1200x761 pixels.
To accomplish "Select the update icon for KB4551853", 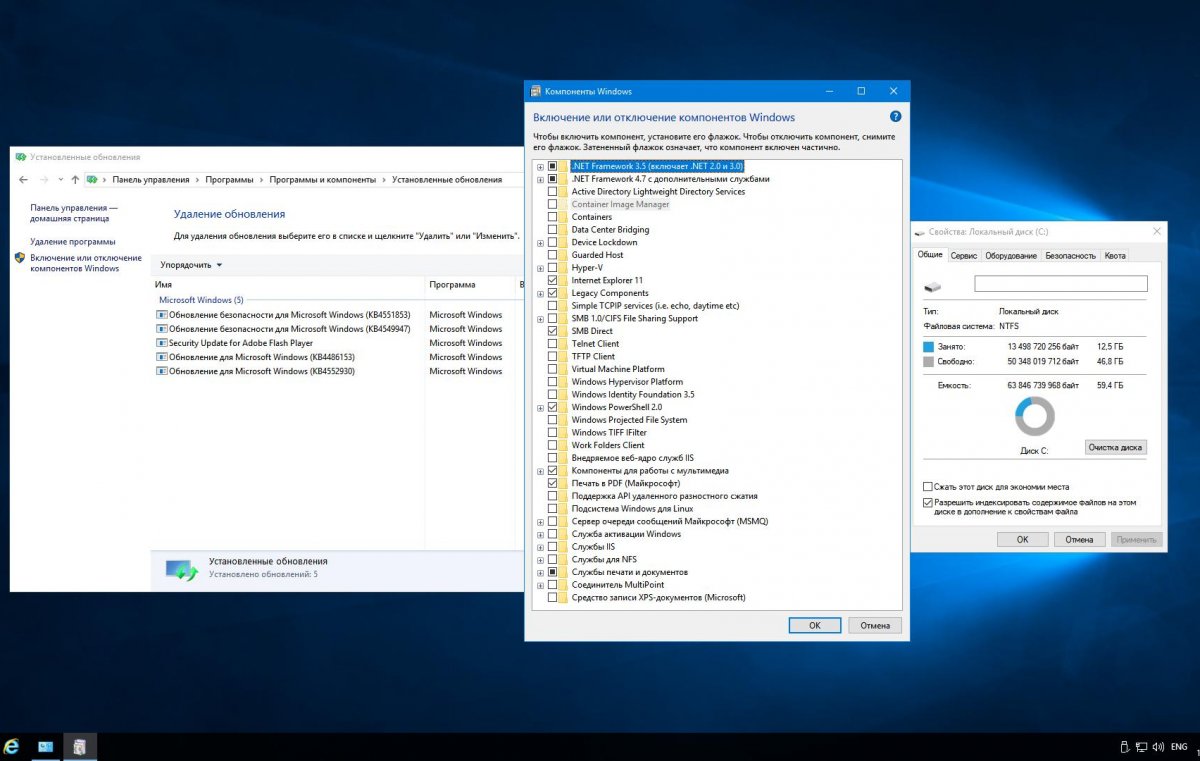I will tap(162, 315).
